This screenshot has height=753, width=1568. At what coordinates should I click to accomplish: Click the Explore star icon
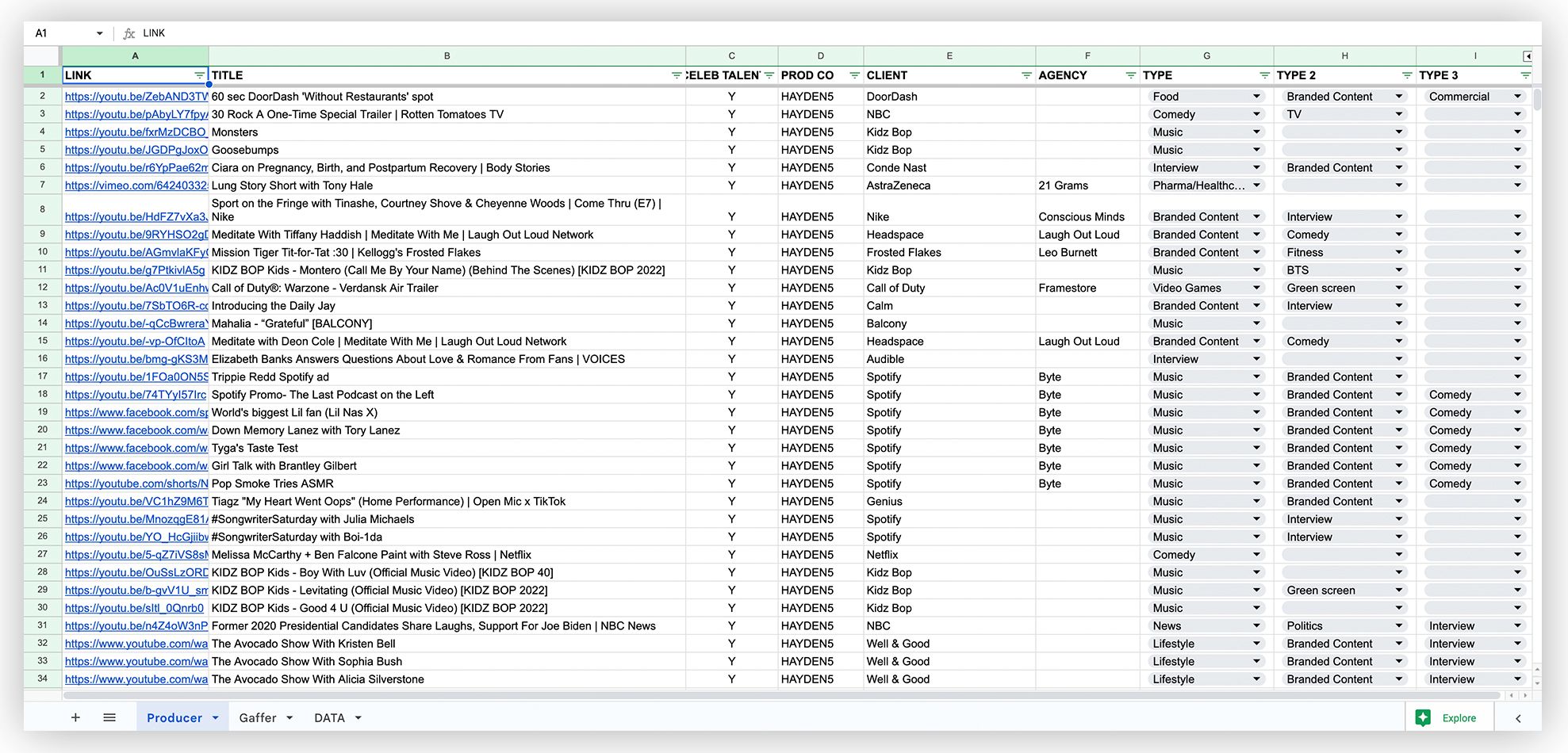tap(1423, 717)
